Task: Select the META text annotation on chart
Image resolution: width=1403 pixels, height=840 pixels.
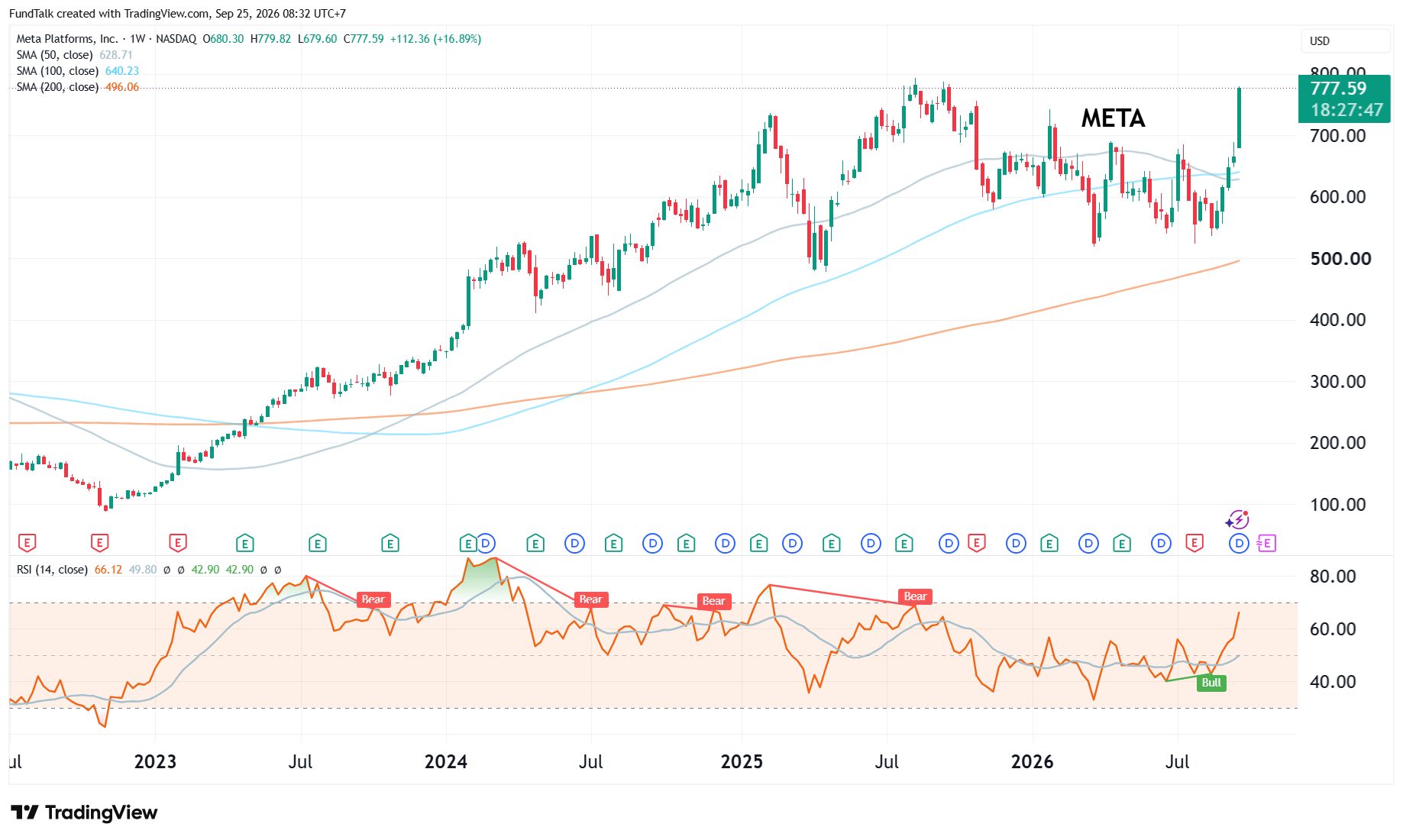Action: [1114, 118]
